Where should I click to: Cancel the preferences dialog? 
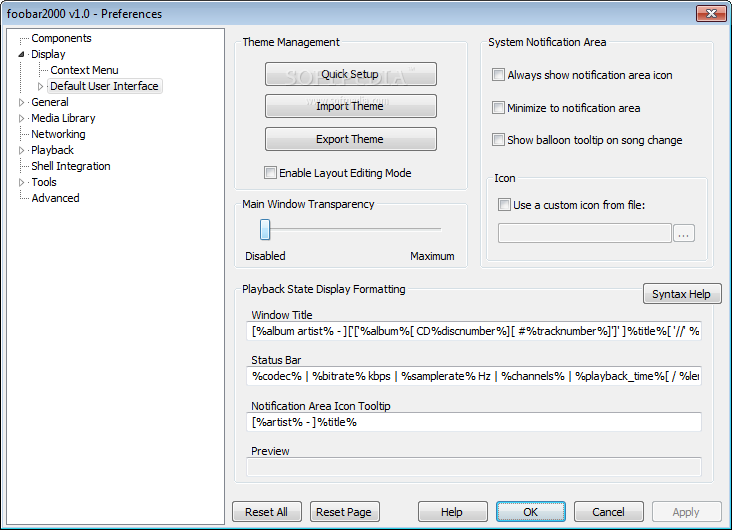coord(609,512)
